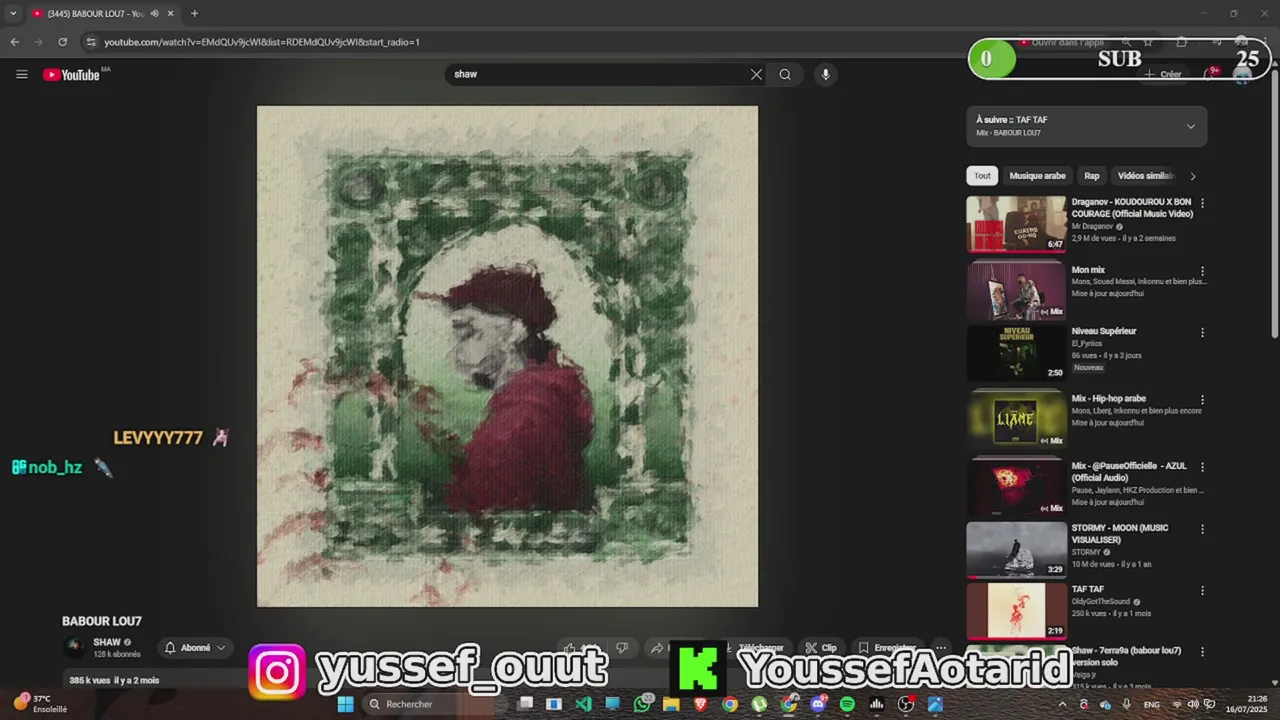This screenshot has height=720, width=1280.
Task: Open options menu for STORMY - MOON
Action: click(x=1202, y=529)
